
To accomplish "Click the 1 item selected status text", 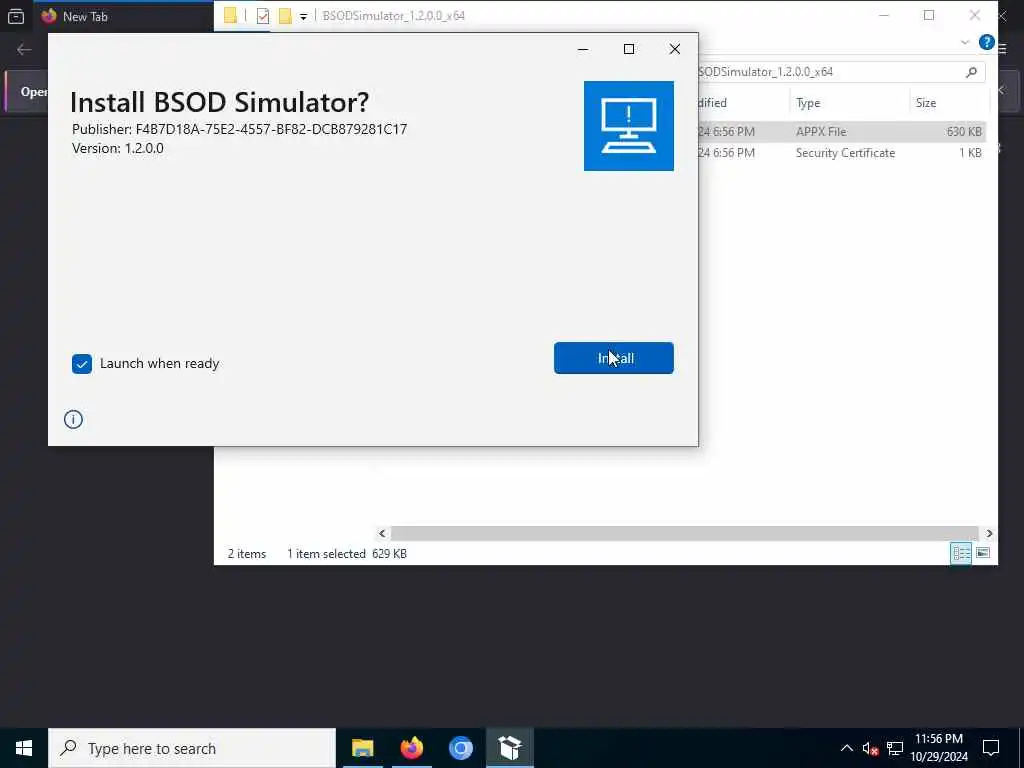I will (327, 554).
